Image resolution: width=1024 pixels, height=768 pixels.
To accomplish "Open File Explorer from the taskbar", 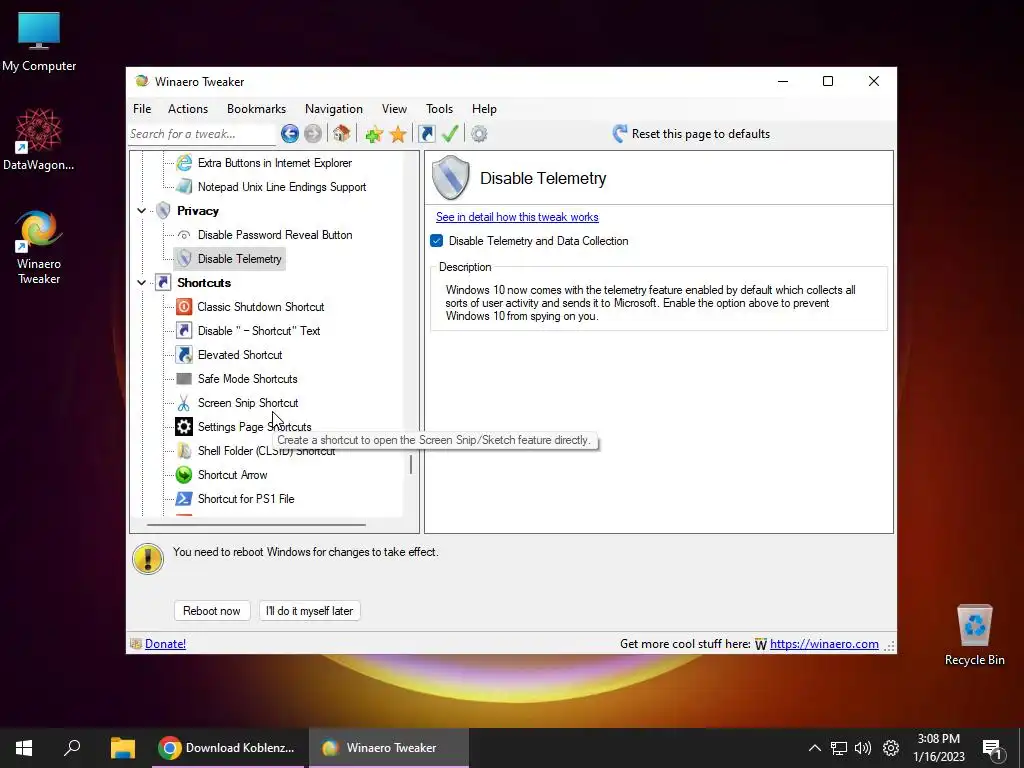I will 123,748.
